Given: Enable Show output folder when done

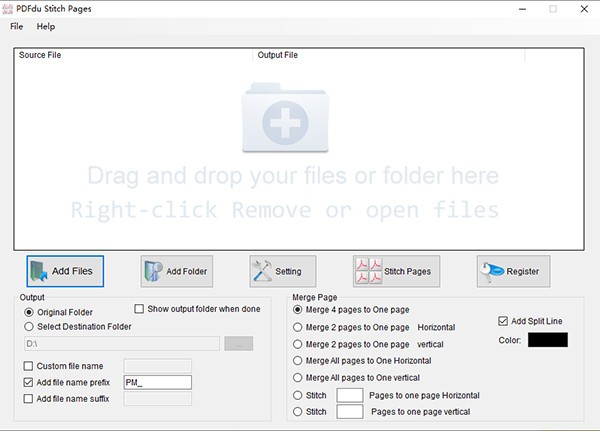Looking at the screenshot, I should pyautogui.click(x=139, y=309).
